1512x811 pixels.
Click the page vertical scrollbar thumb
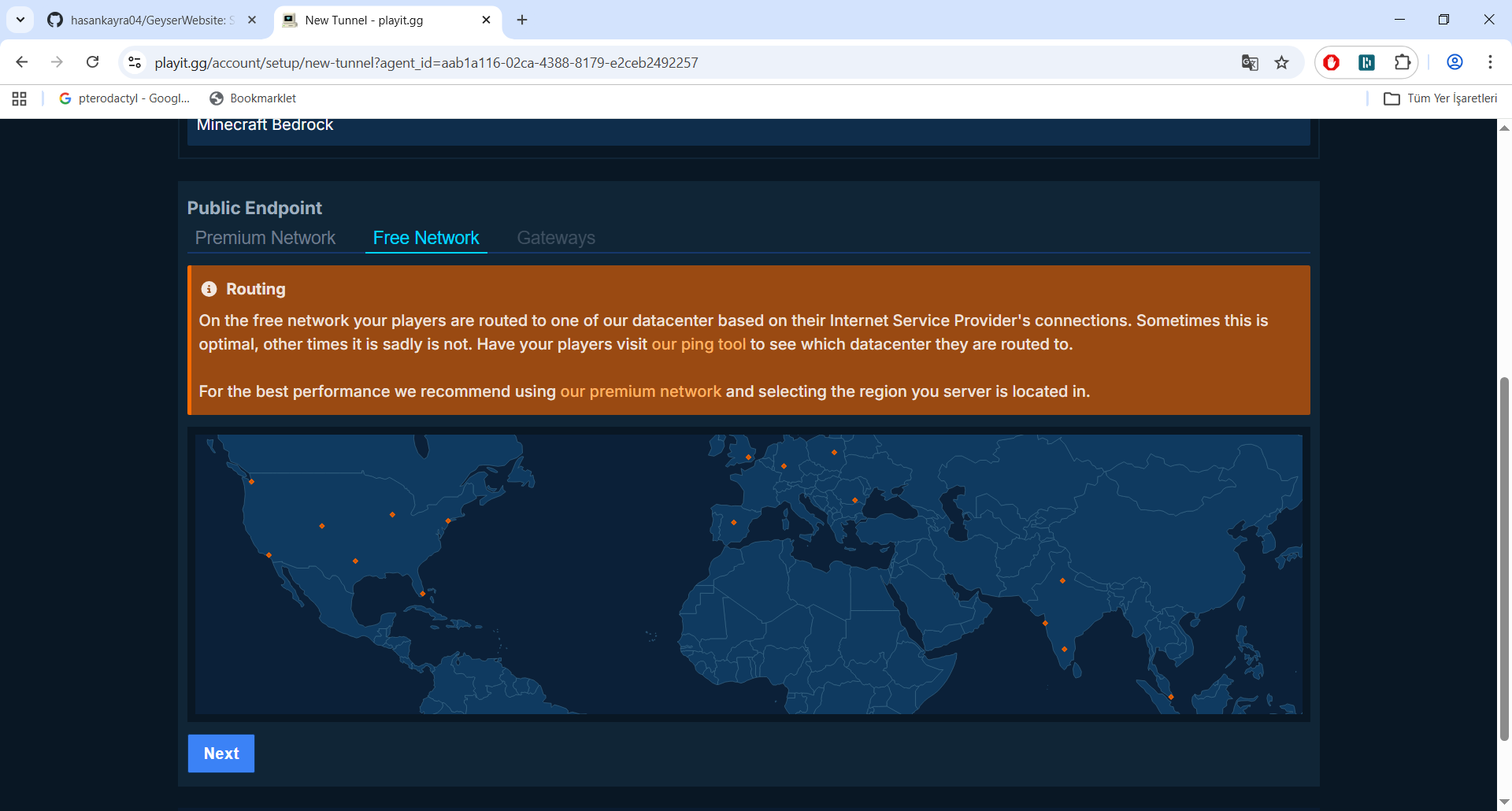coord(1504,559)
